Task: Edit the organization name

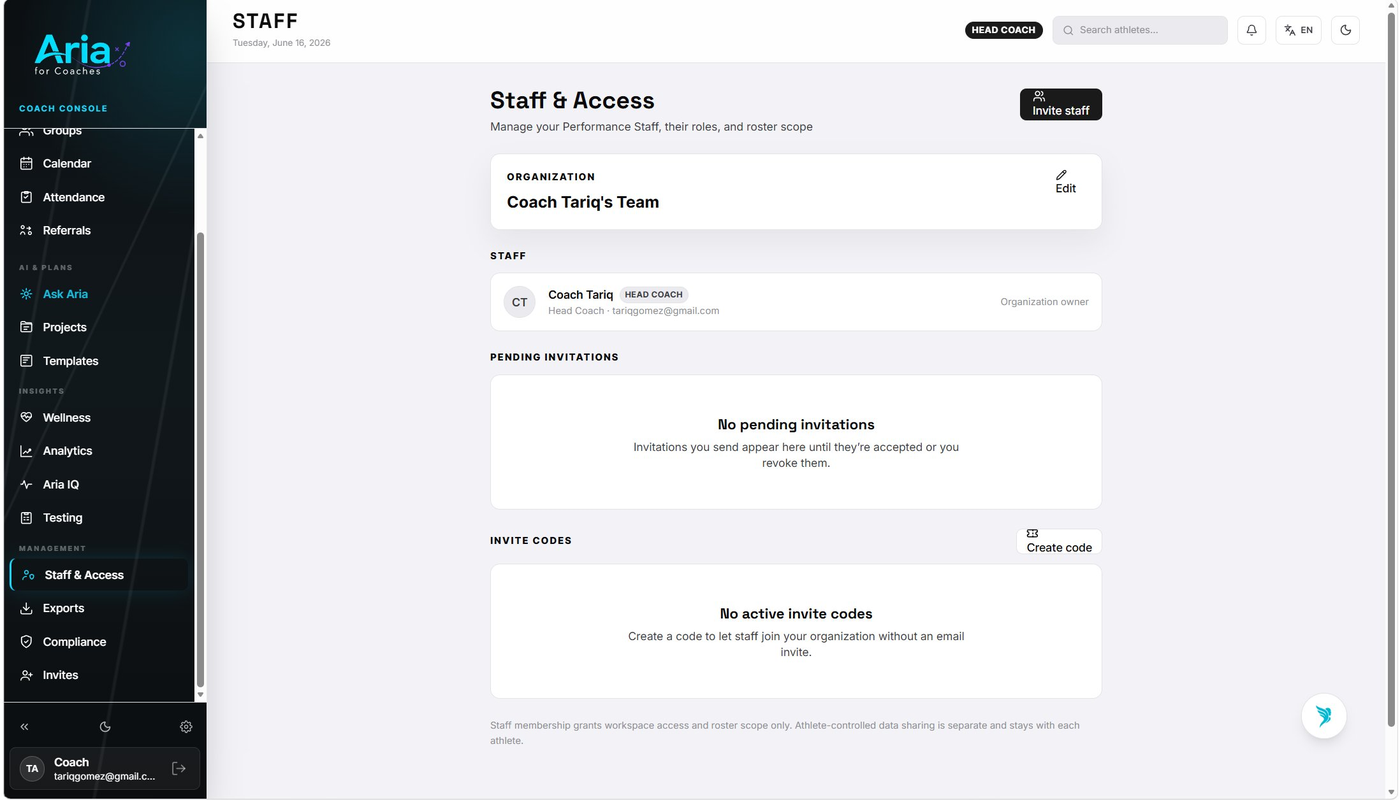Action: pos(1066,182)
